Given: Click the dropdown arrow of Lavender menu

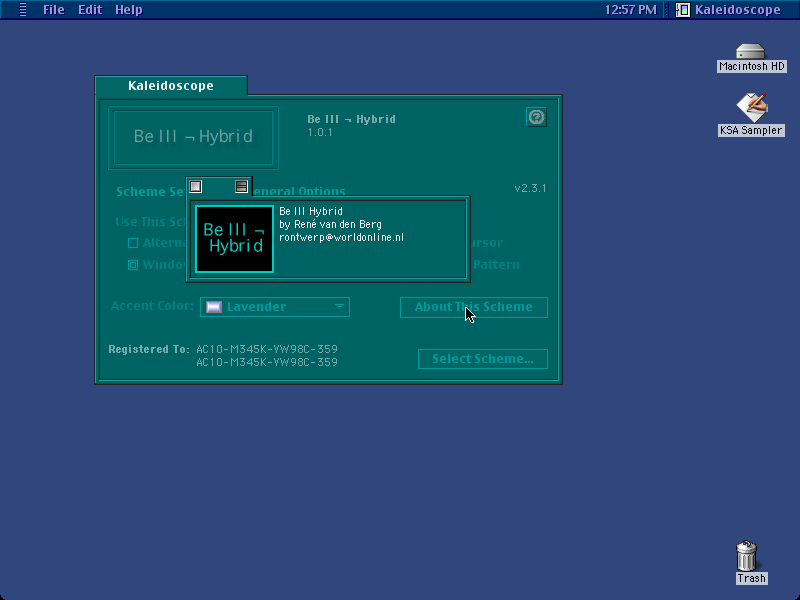Looking at the screenshot, I should point(339,307).
